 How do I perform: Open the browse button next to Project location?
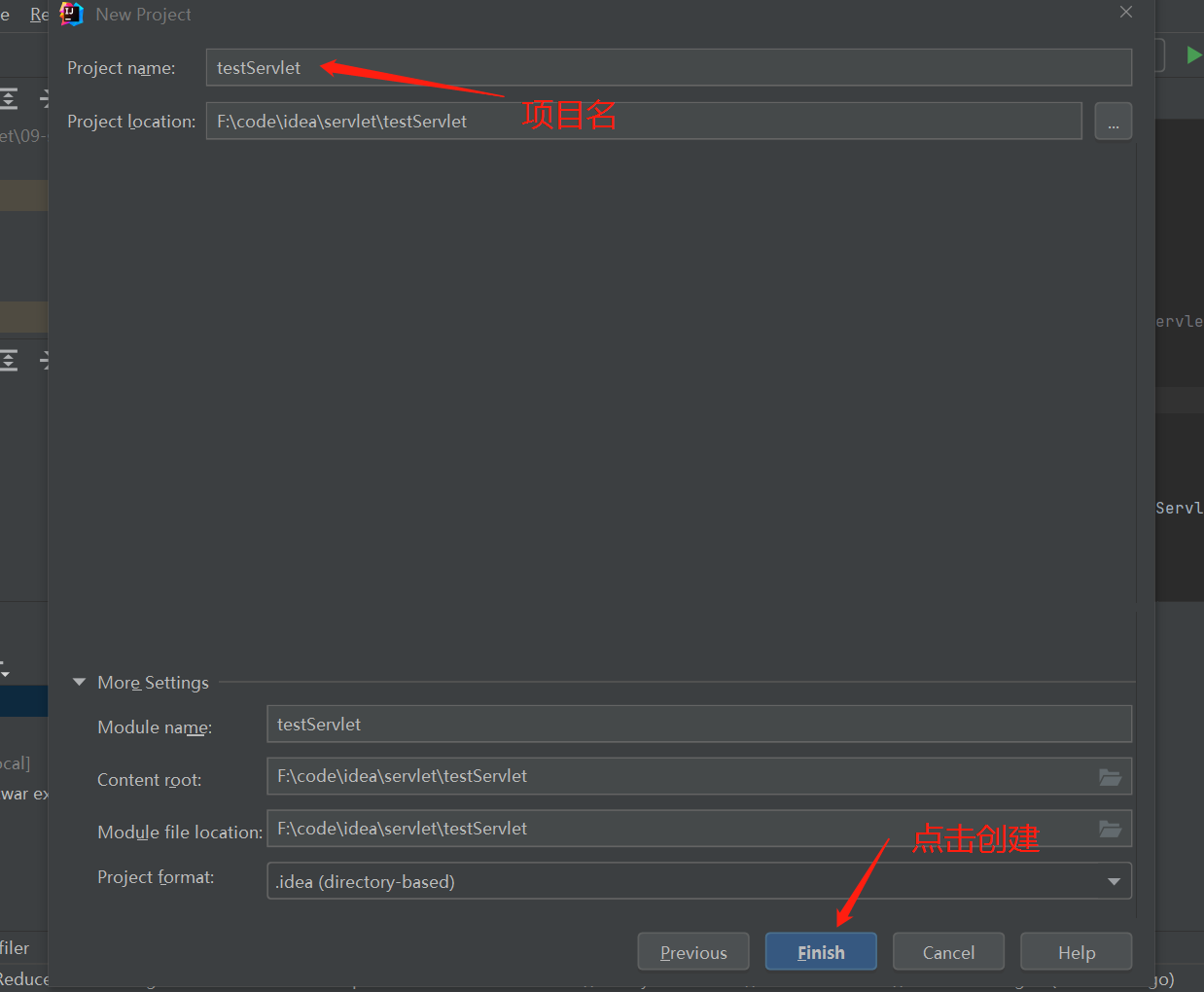pos(1113,122)
